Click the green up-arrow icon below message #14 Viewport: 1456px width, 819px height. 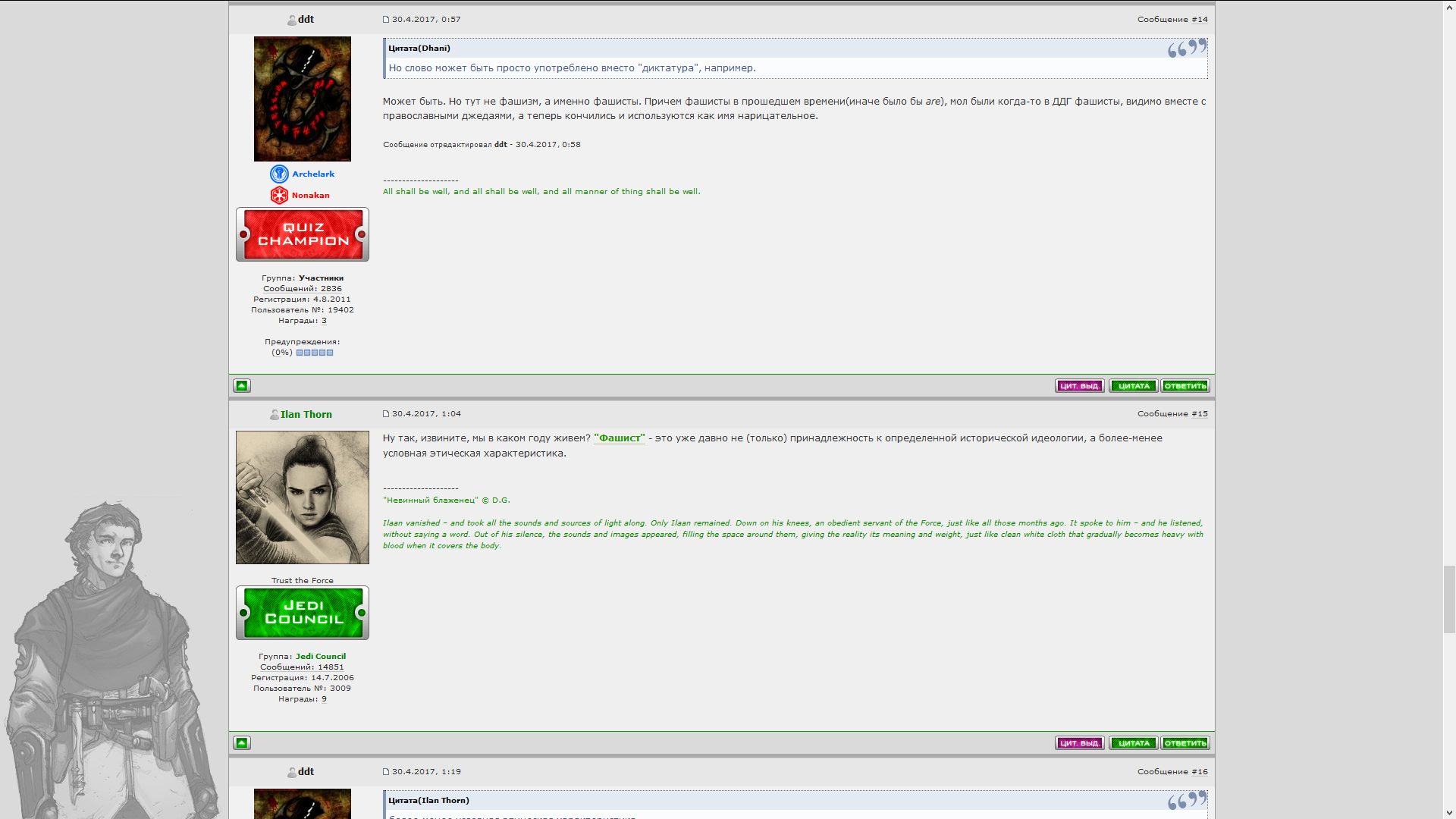[x=242, y=386]
